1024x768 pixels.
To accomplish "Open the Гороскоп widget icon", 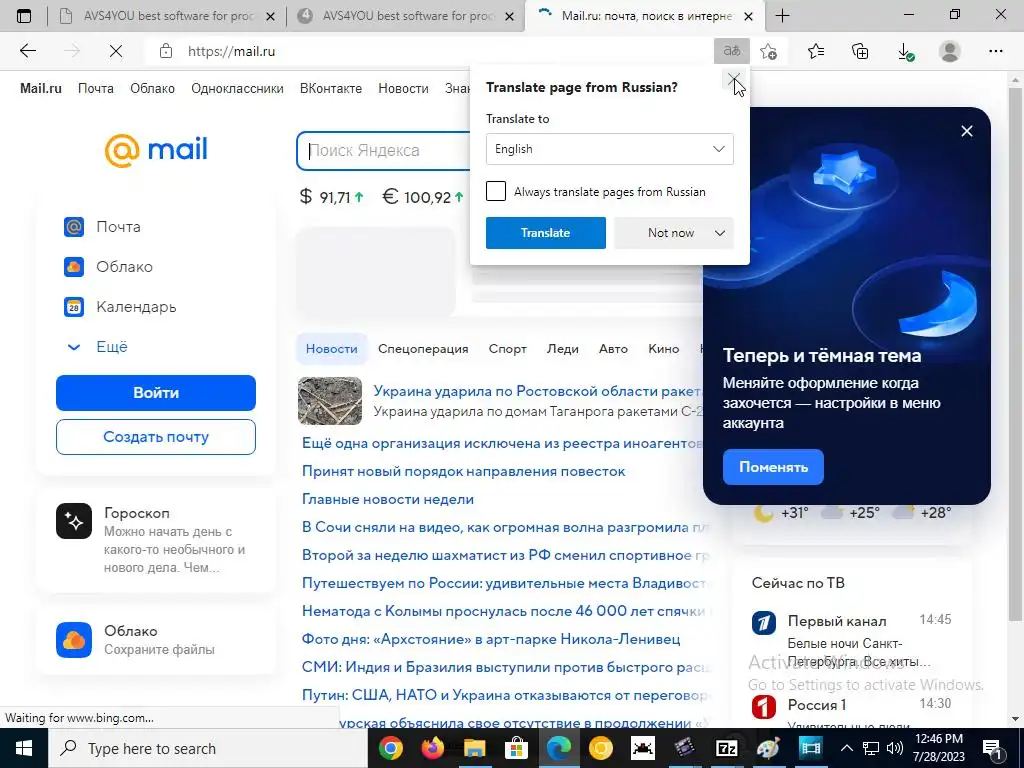I will pos(74,520).
